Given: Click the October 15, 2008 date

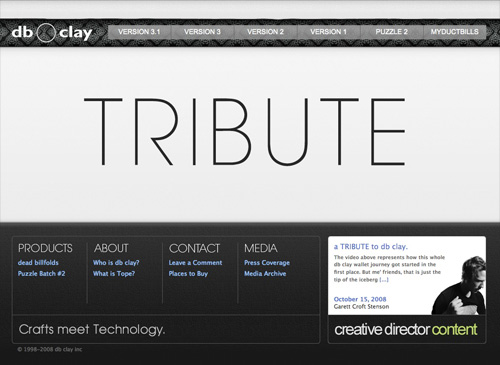Looking at the screenshot, I should [x=360, y=299].
